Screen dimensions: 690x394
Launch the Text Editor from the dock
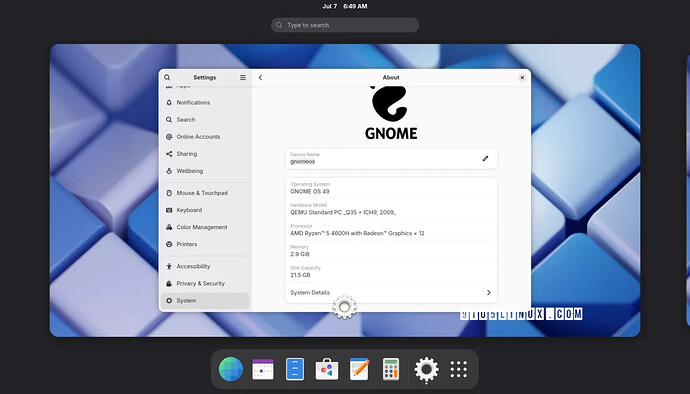pos(359,369)
